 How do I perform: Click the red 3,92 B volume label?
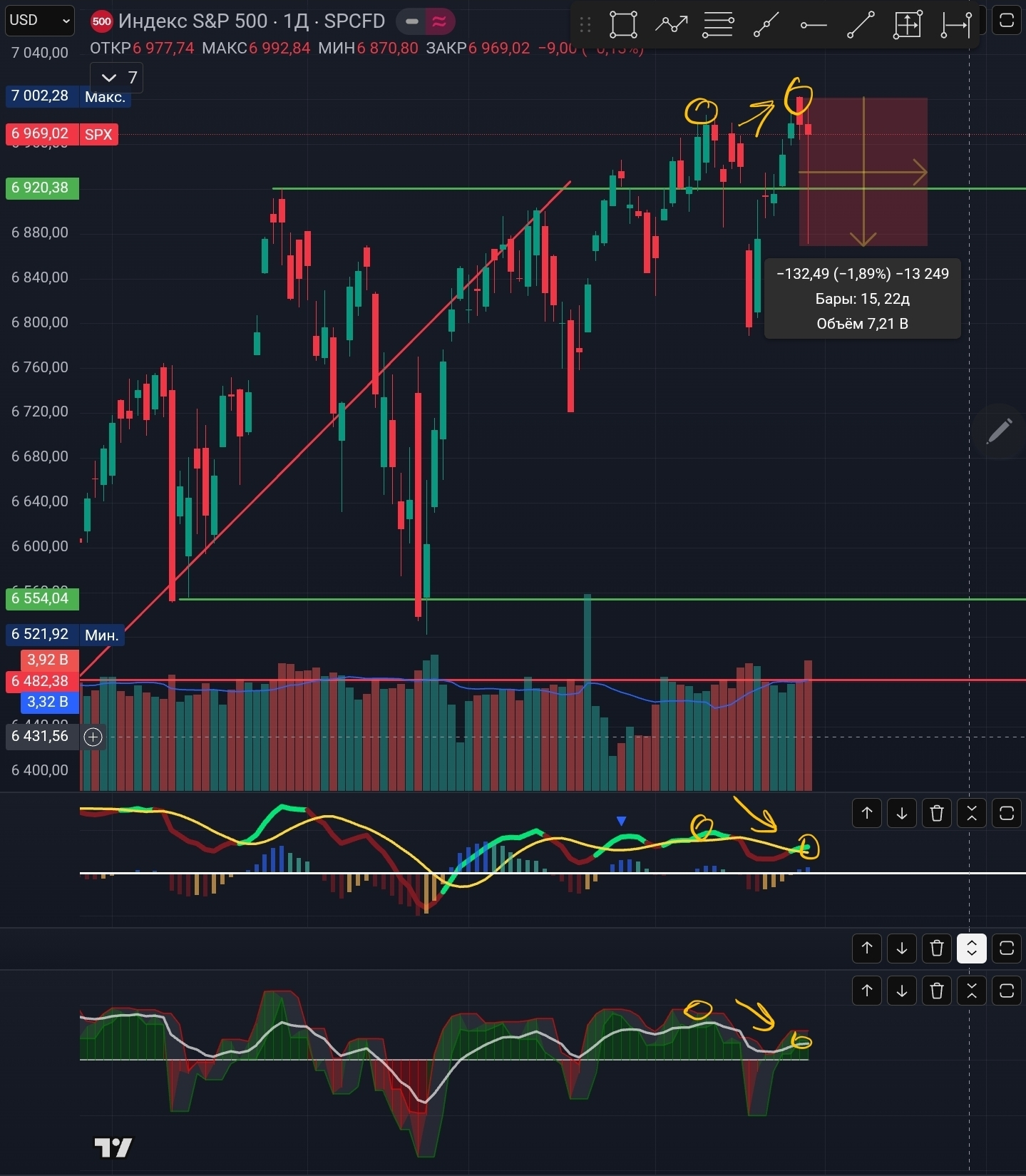click(48, 660)
